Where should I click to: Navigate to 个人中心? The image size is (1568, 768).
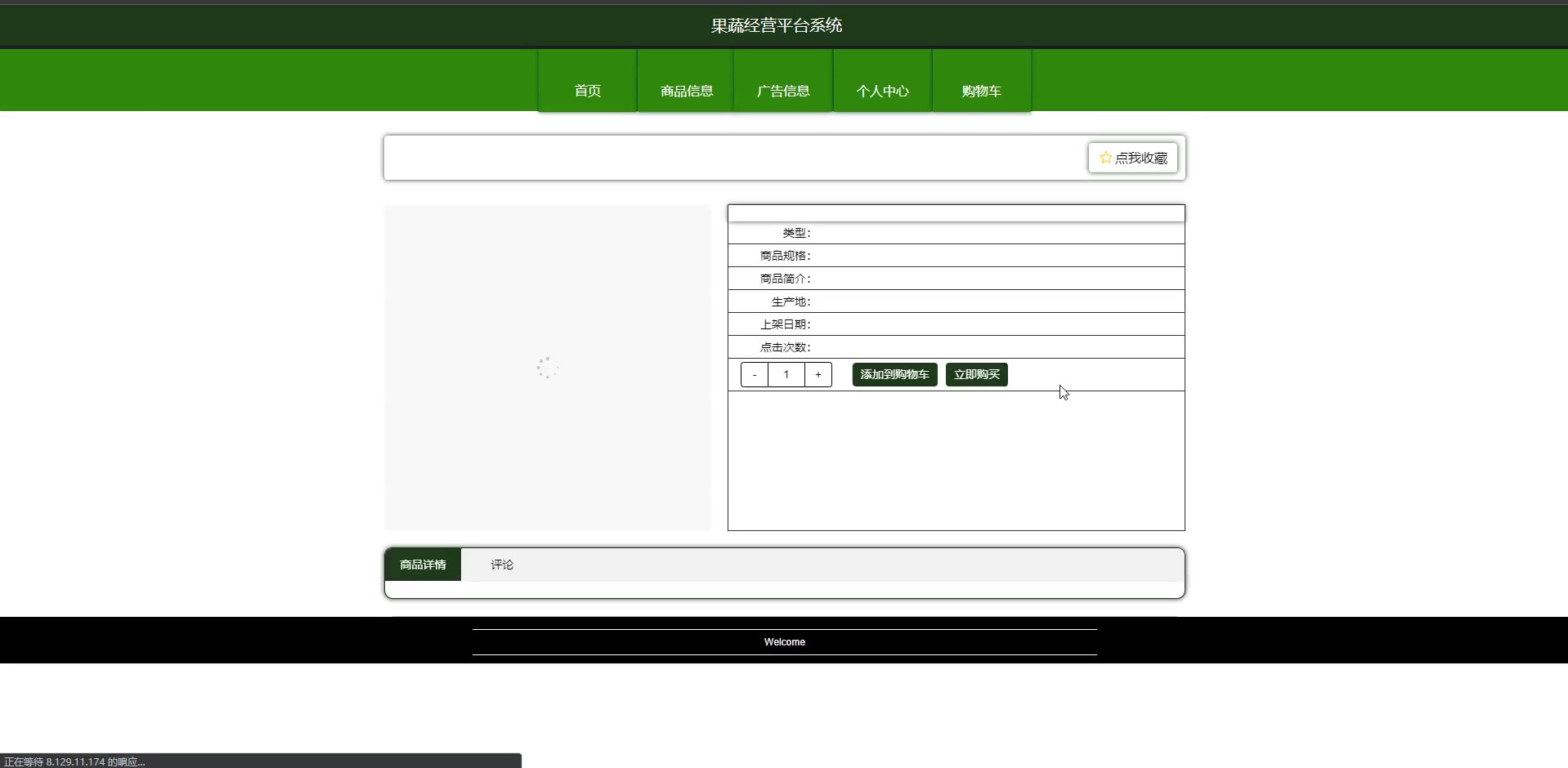(x=882, y=91)
